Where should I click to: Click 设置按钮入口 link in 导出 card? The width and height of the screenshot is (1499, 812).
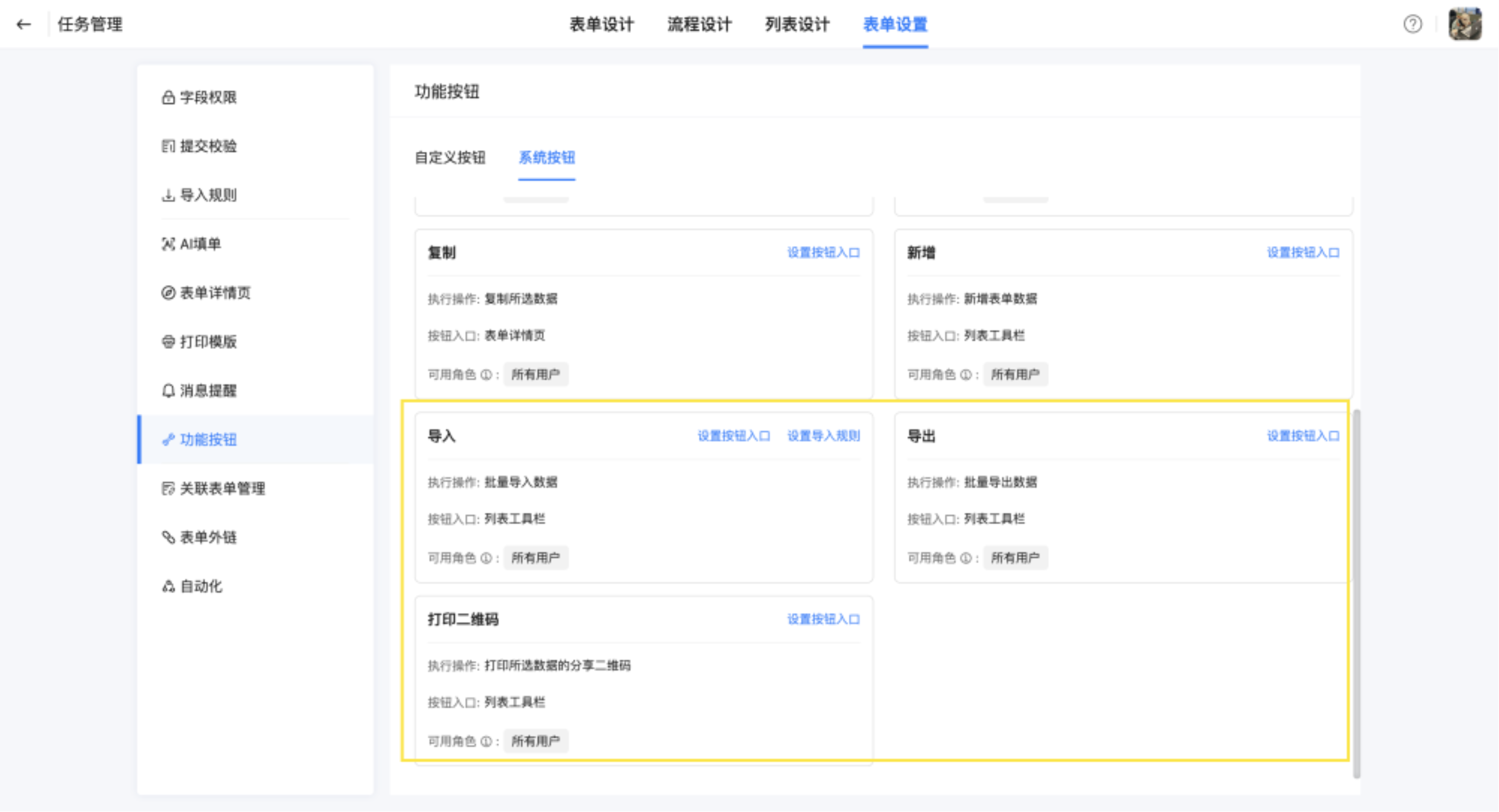pos(1303,436)
